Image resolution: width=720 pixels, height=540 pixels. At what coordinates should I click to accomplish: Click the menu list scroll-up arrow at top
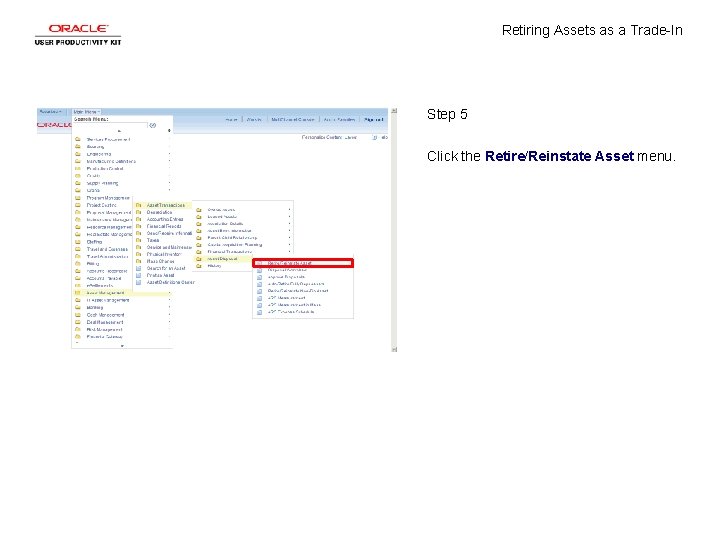point(120,131)
